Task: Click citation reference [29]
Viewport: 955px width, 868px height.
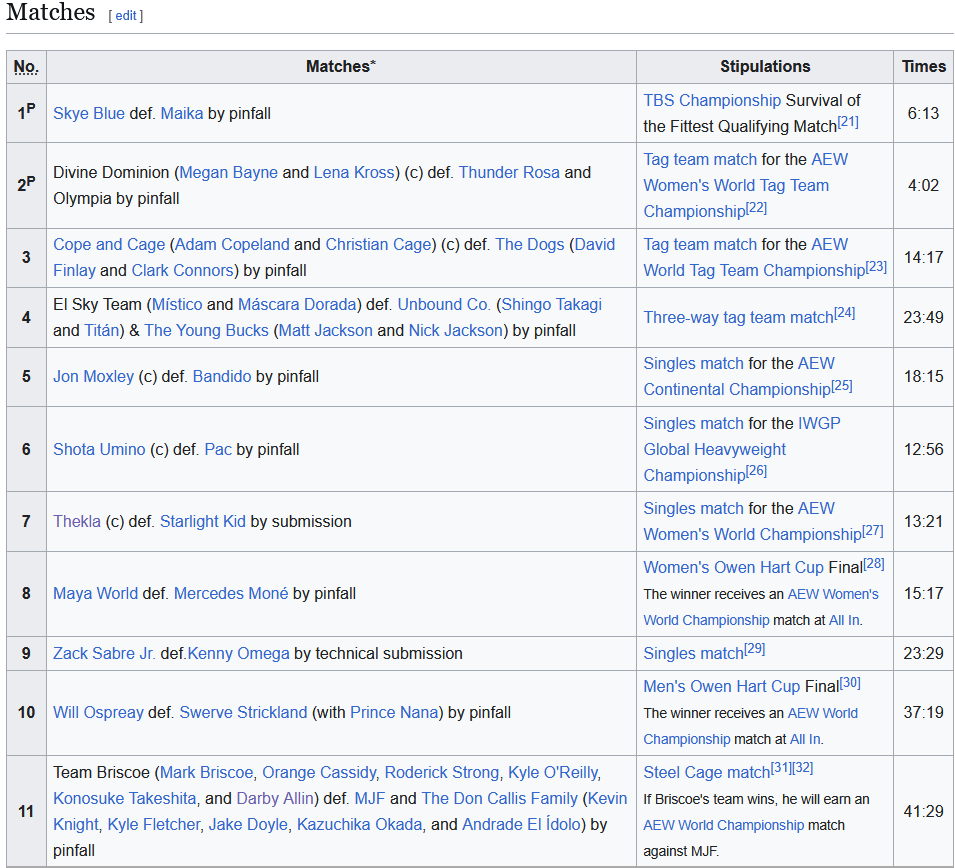Action: [x=755, y=649]
